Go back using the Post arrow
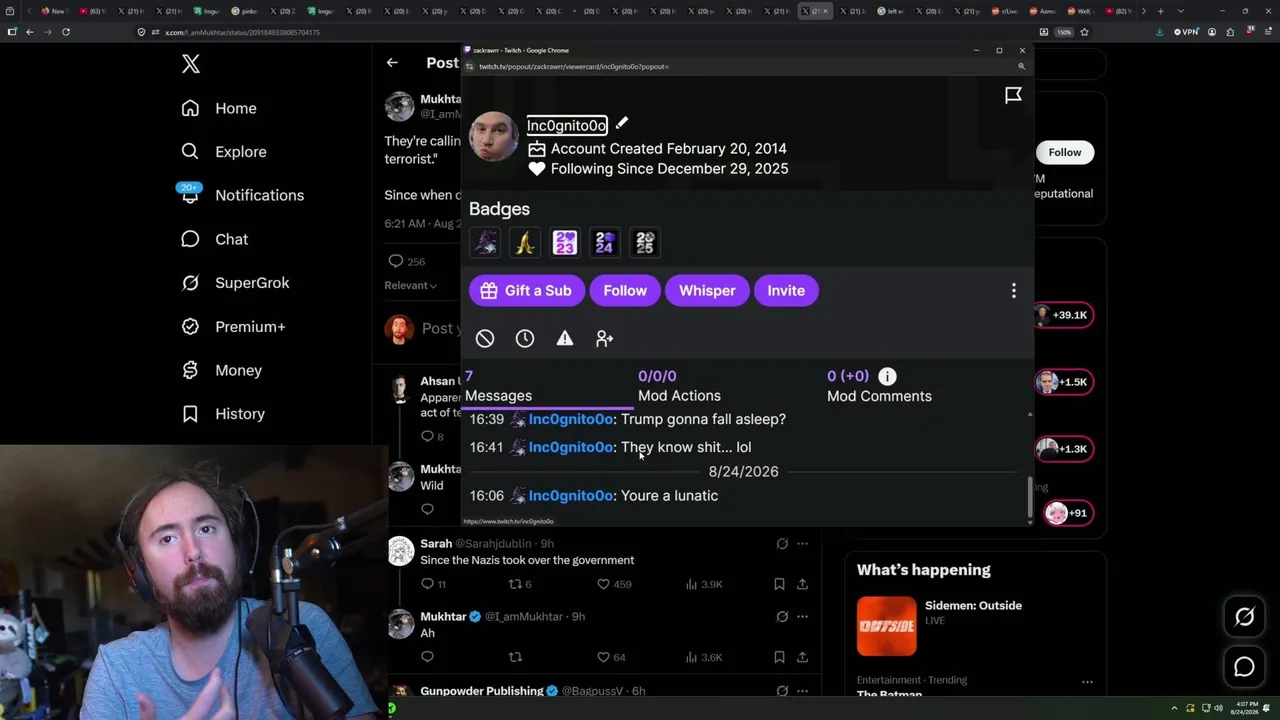The width and height of the screenshot is (1280, 720). (392, 62)
